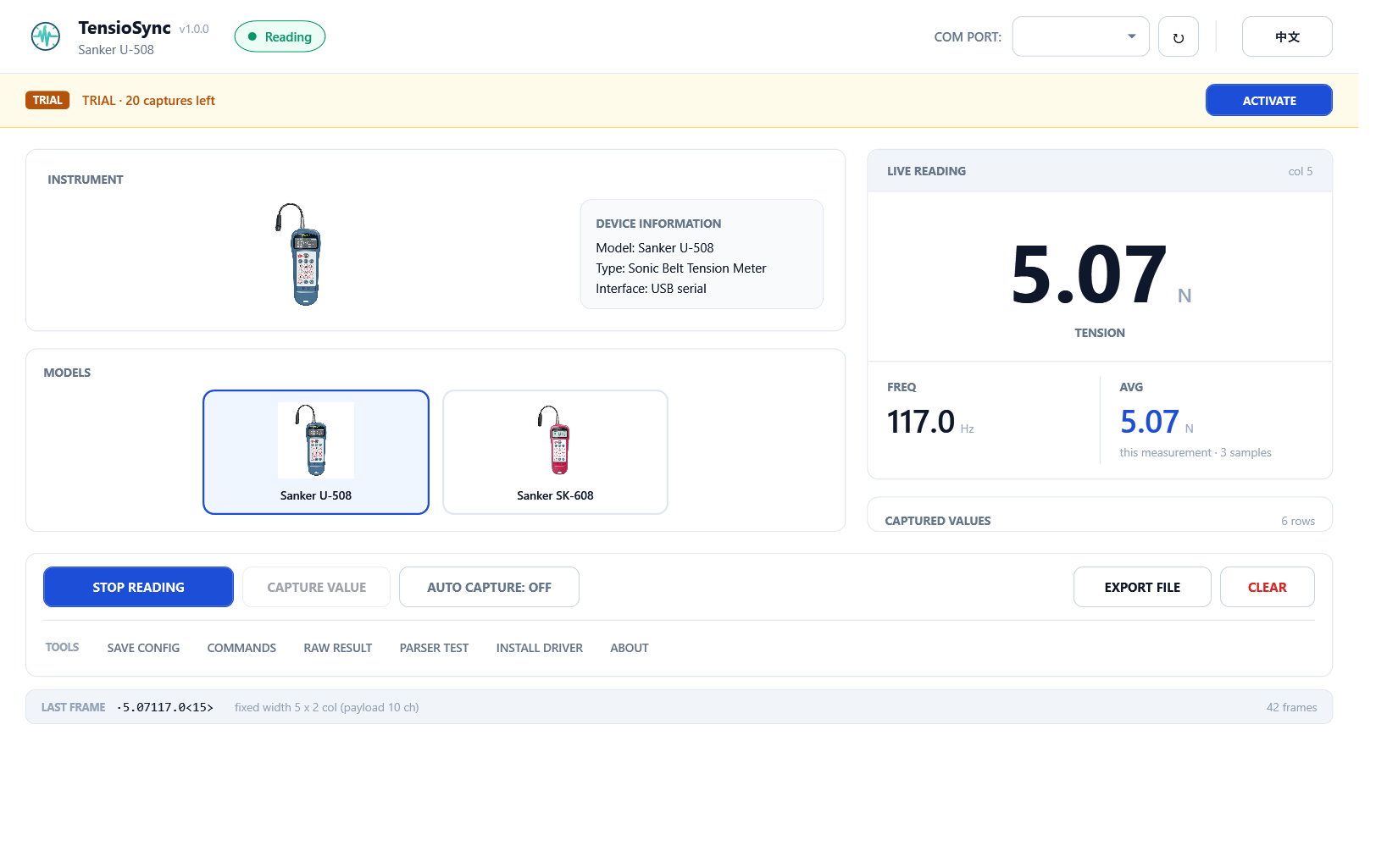This screenshot has height=868, width=1398.
Task: Click the '42 frames' counter
Action: pos(1291,707)
